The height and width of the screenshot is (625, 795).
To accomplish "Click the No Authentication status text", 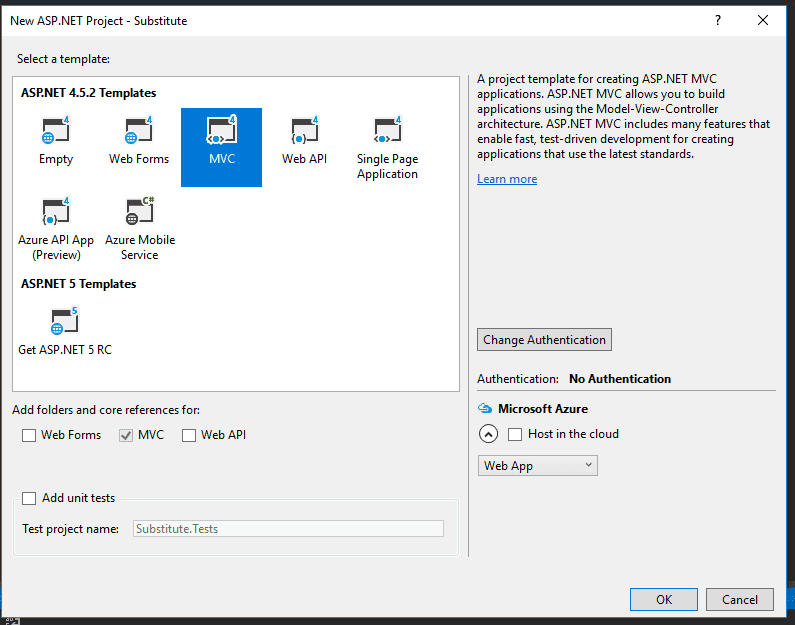I will pos(620,379).
